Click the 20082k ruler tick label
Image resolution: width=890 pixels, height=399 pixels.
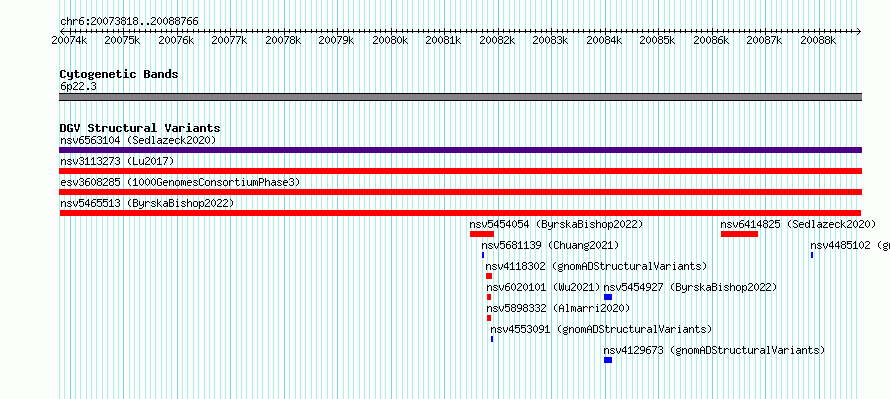[x=497, y=41]
